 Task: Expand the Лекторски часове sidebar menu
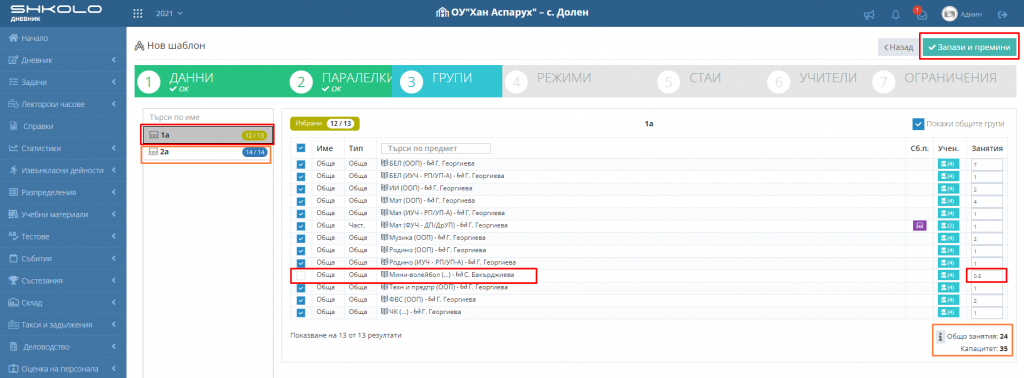[x=63, y=104]
